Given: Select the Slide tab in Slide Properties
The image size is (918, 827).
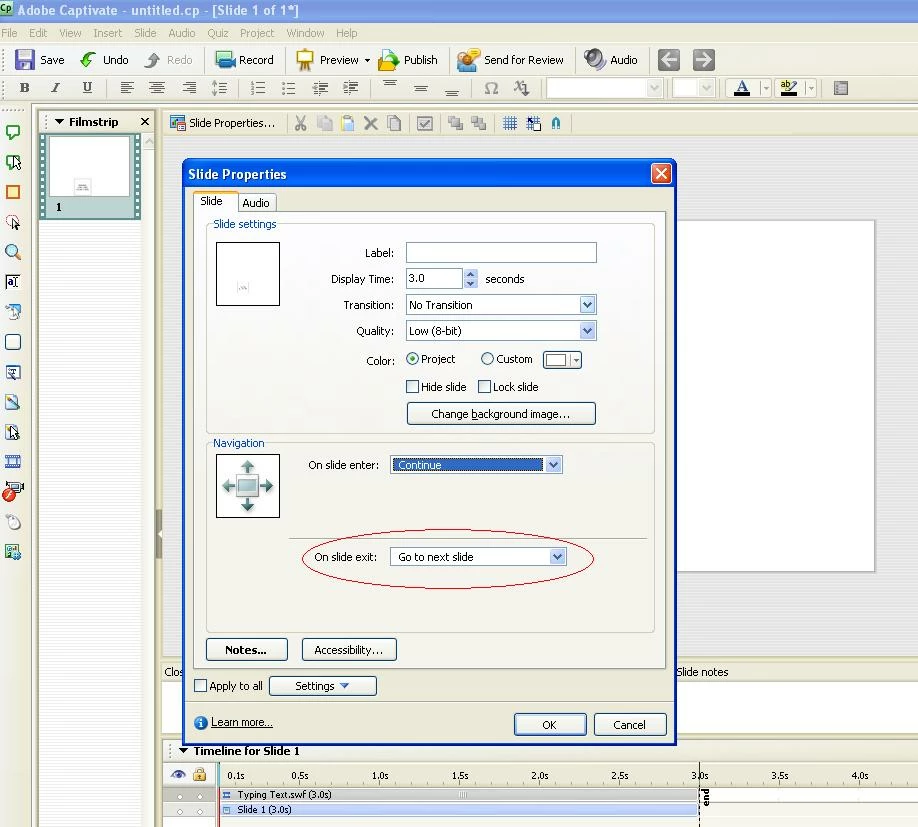Looking at the screenshot, I should (x=211, y=201).
